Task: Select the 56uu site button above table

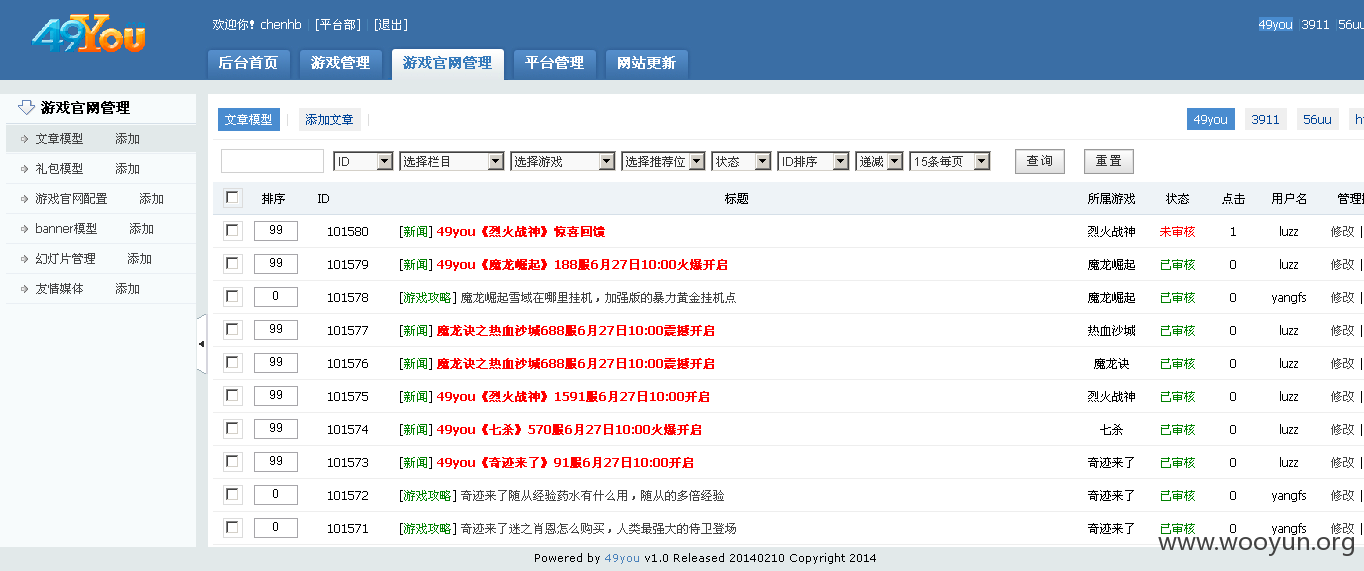Action: 1318,120
